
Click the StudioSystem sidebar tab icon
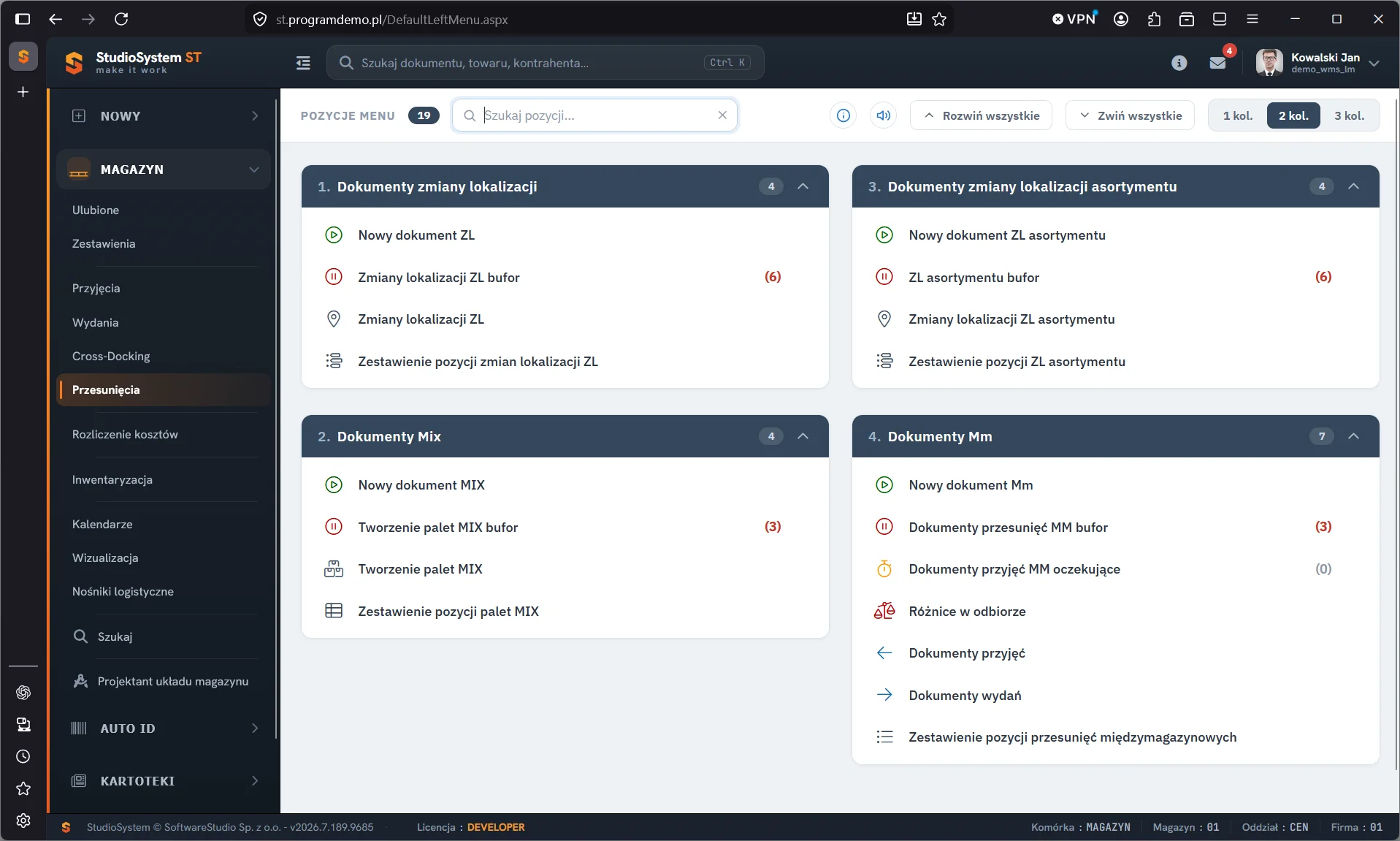pos(23,56)
